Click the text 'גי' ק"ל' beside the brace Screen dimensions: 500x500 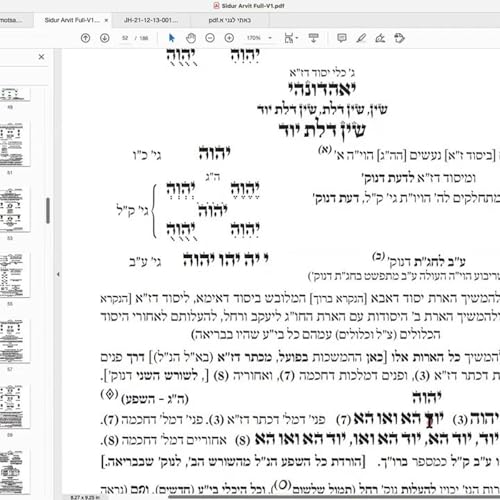(132, 211)
